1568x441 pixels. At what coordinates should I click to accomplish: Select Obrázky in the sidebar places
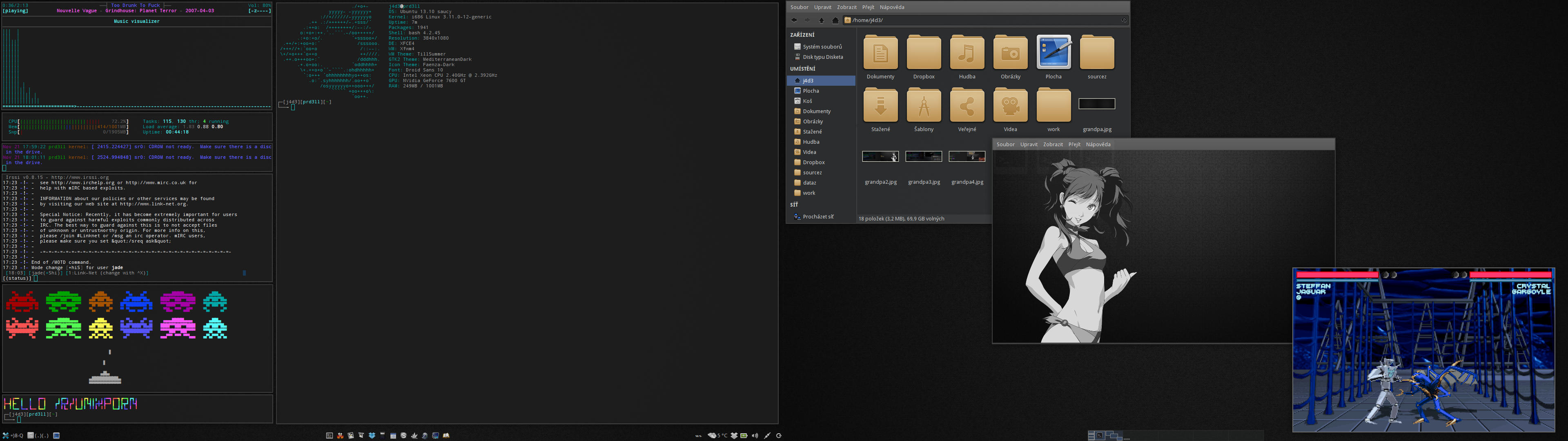tap(822, 121)
